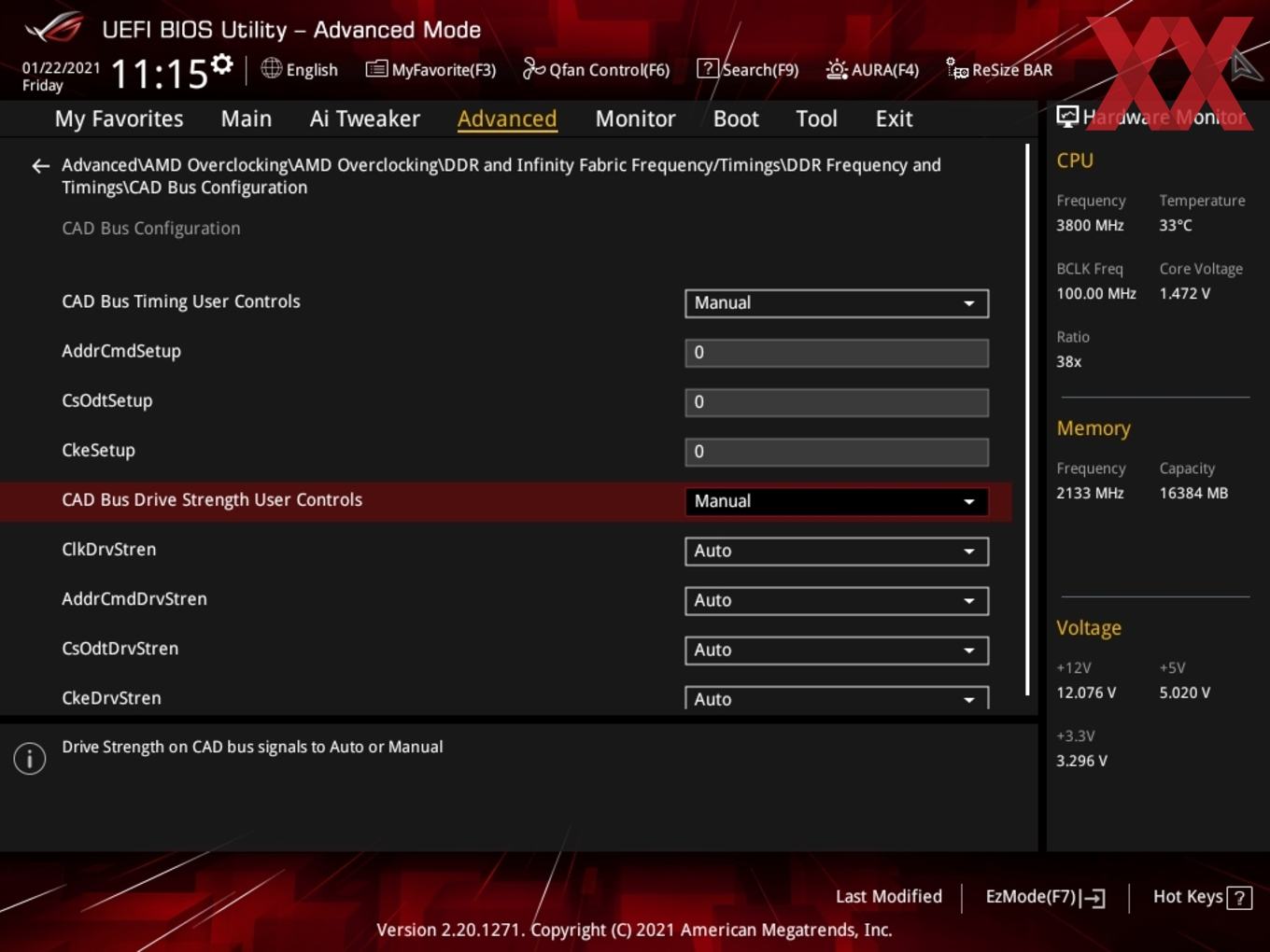Open the Ai Tweaker tab

365,119
